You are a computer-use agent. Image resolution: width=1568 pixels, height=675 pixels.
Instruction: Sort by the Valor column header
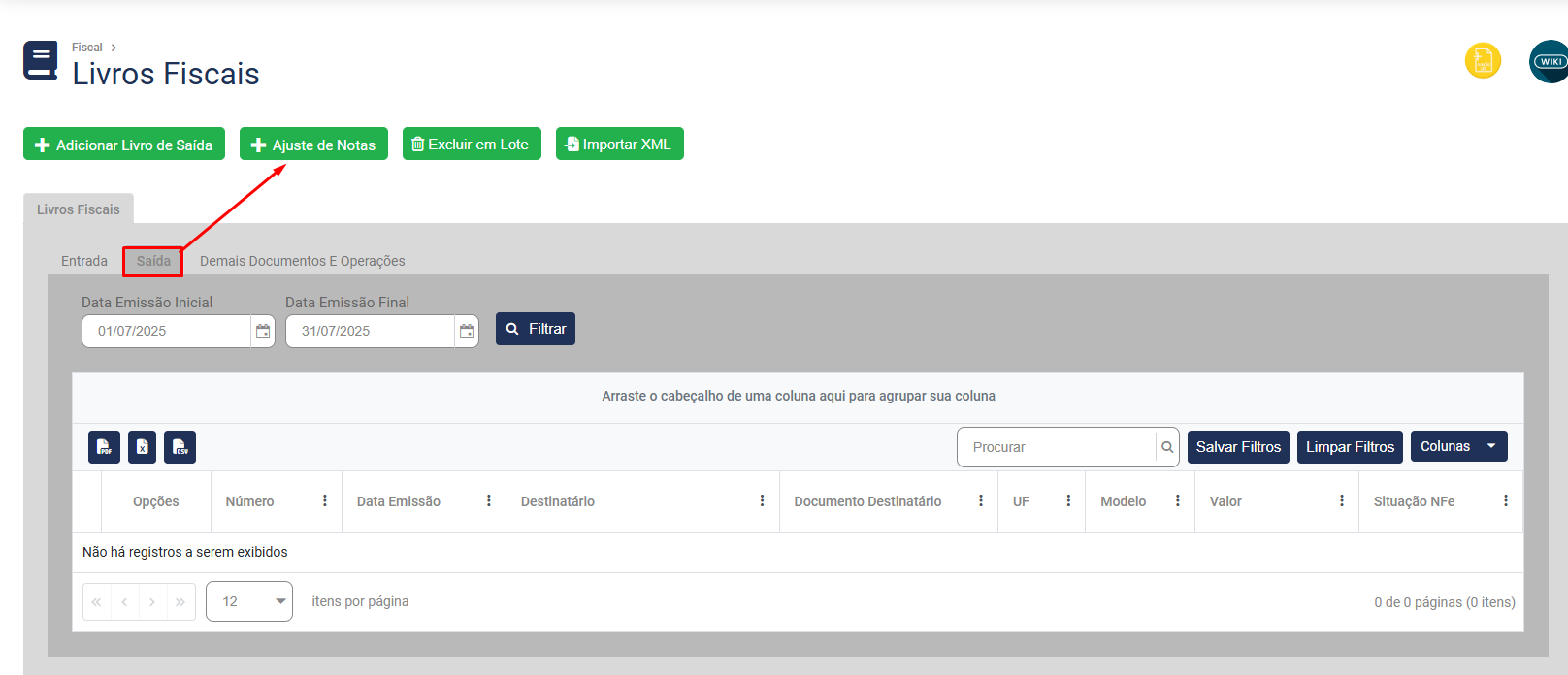[1225, 501]
